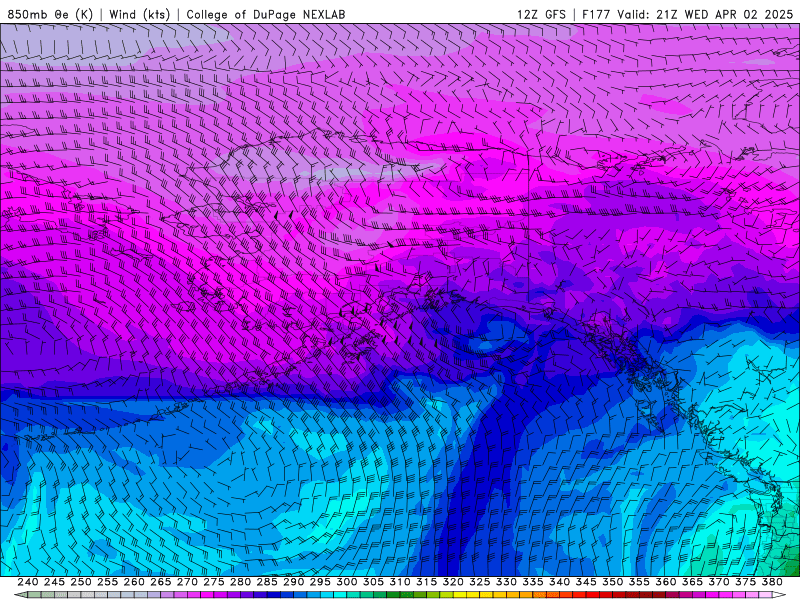The image size is (800, 600).
Task: Click the "F177 Valid: 21Z WED APR 02 2025" text
Action: click(687, 14)
